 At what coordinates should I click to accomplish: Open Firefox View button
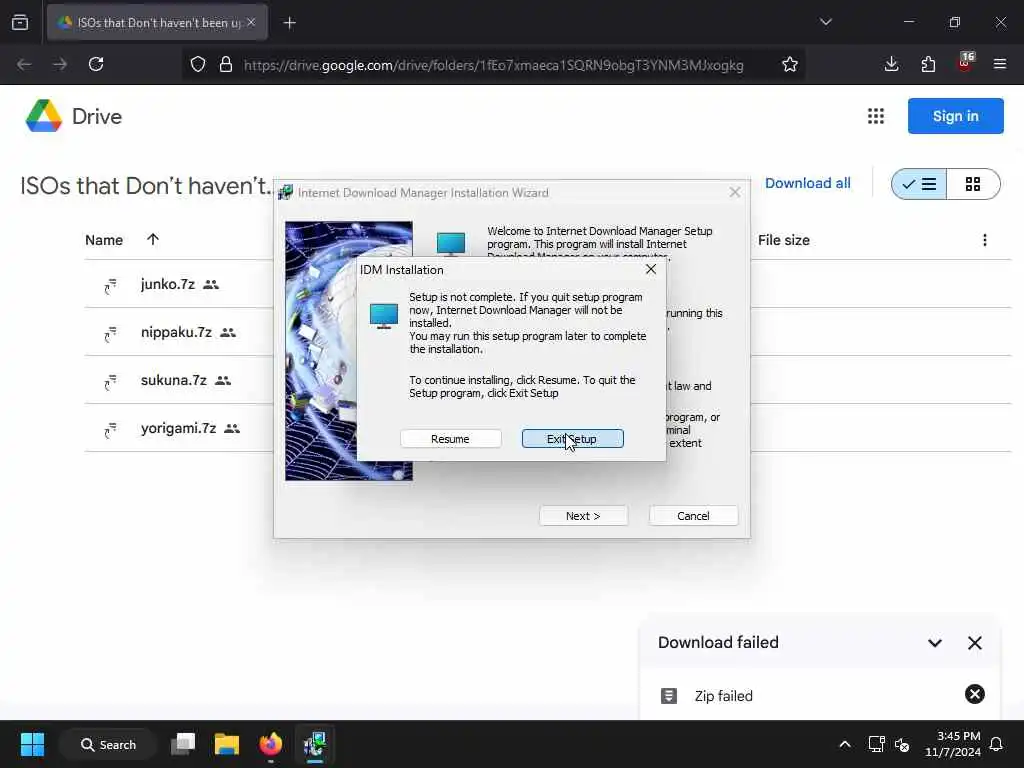(20, 23)
